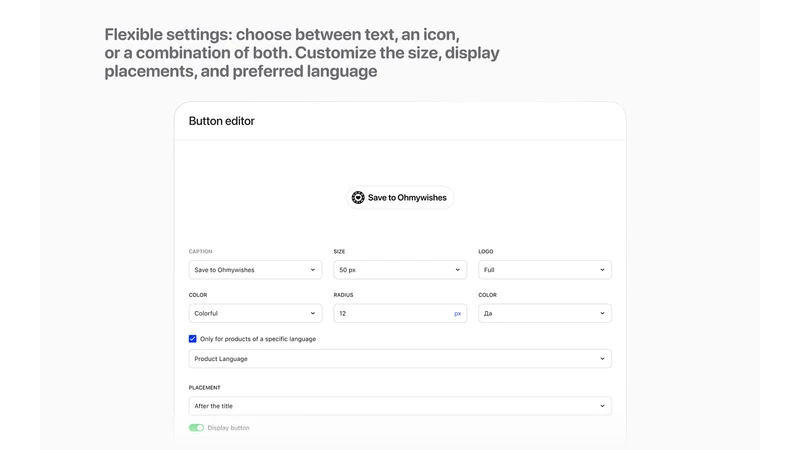Screen dimensions: 800x450
Task: Open the Color dropdown set to Colorful
Action: [x=255, y=313]
